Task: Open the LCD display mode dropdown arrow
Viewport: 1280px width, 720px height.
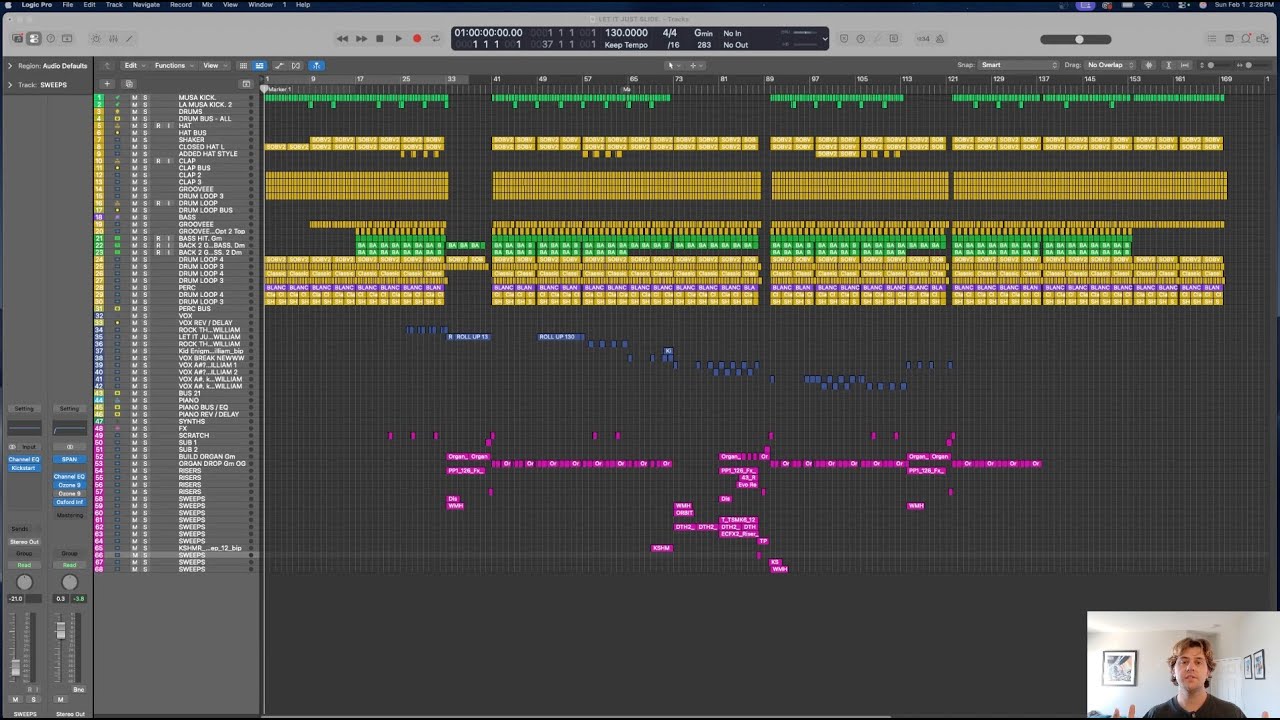Action: point(825,39)
